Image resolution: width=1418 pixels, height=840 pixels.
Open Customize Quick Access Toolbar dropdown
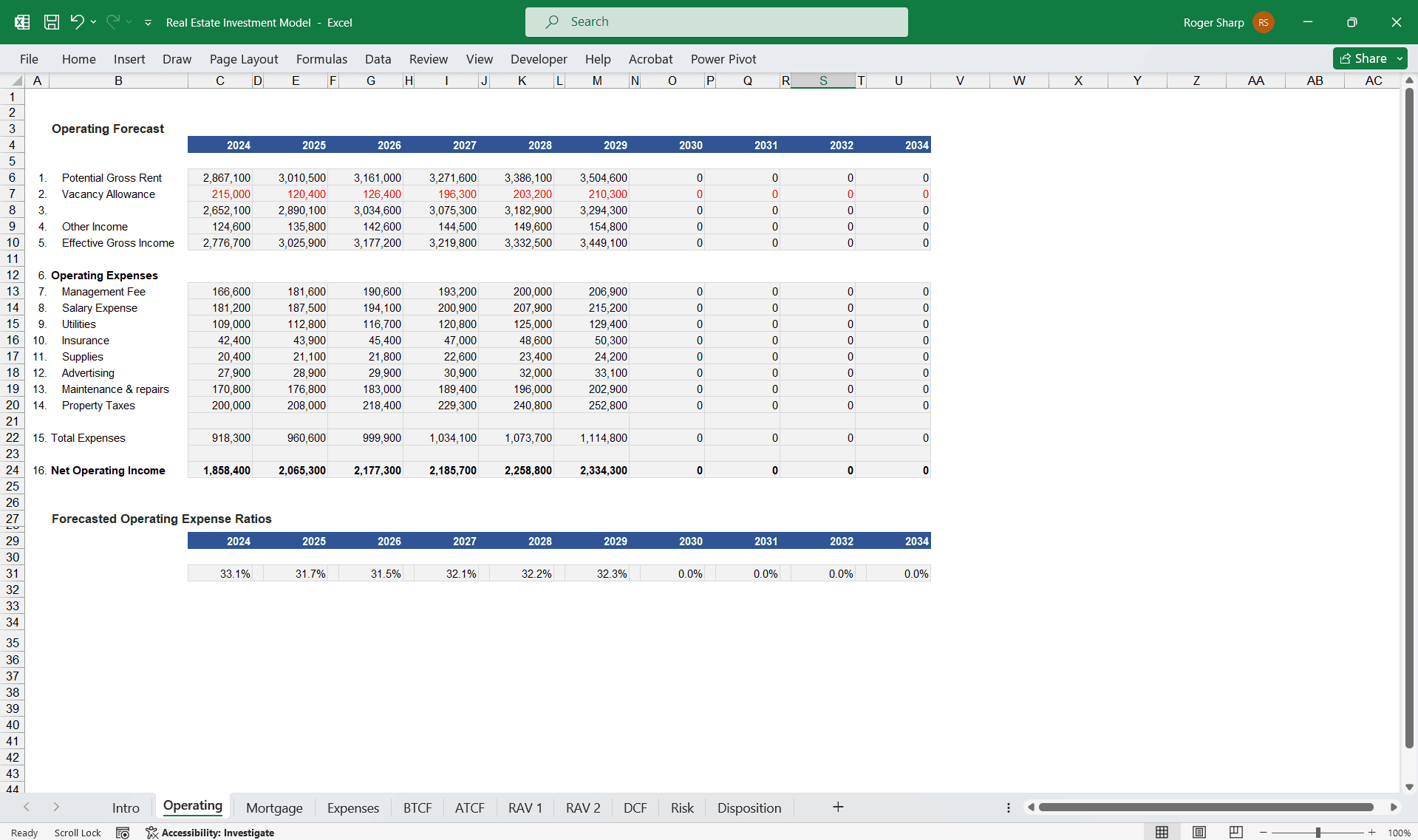point(148,23)
